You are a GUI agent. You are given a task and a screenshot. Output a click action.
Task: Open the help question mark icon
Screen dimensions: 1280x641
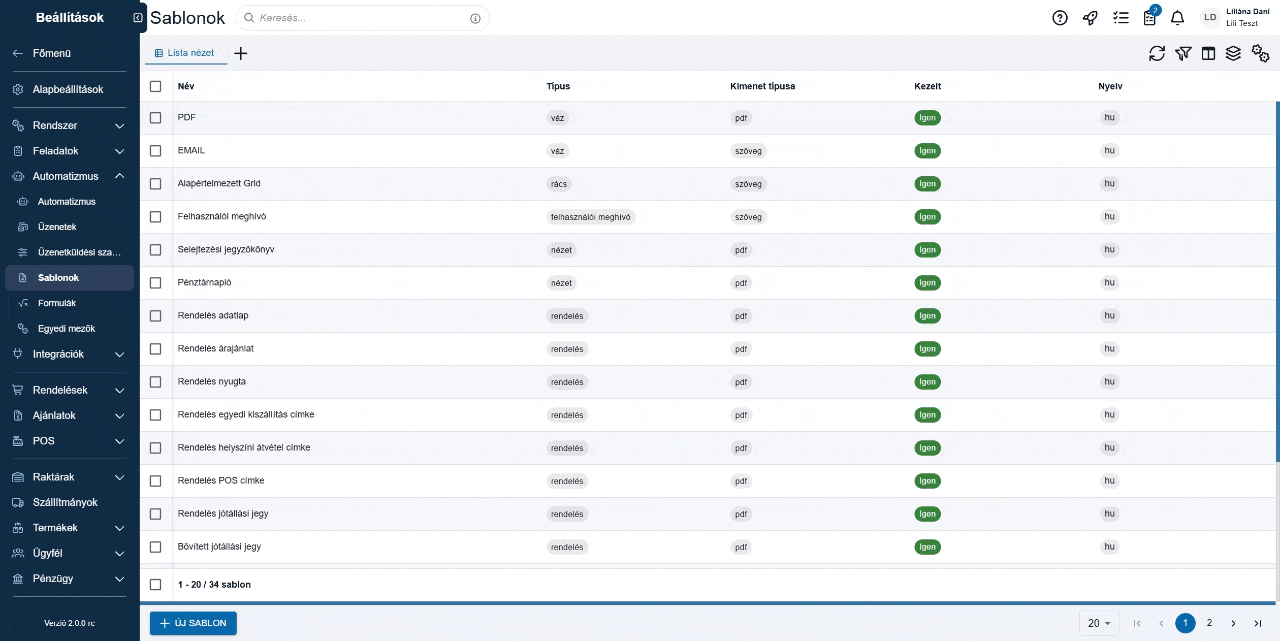(x=1060, y=18)
